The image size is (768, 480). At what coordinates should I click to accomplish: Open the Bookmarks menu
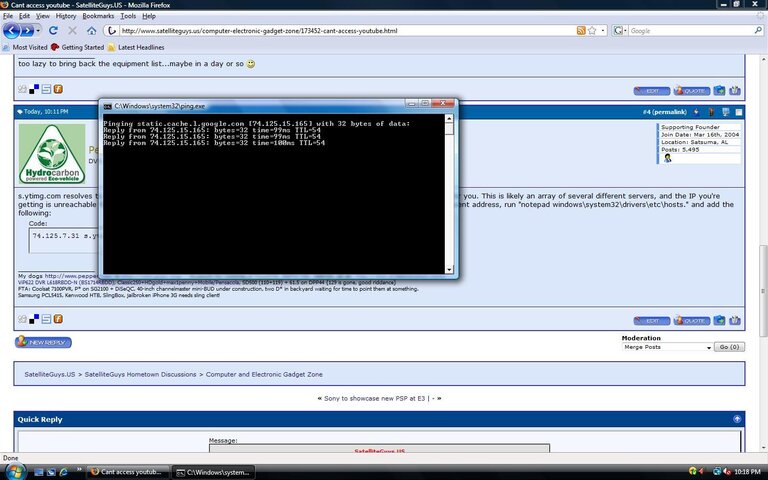coord(98,16)
